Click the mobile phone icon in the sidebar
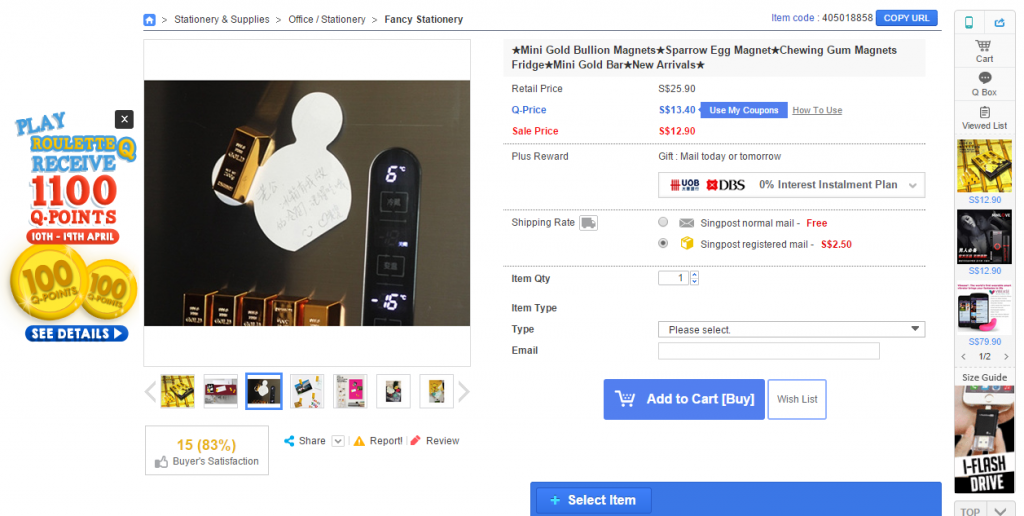This screenshot has height=516, width=1024. click(x=969, y=22)
